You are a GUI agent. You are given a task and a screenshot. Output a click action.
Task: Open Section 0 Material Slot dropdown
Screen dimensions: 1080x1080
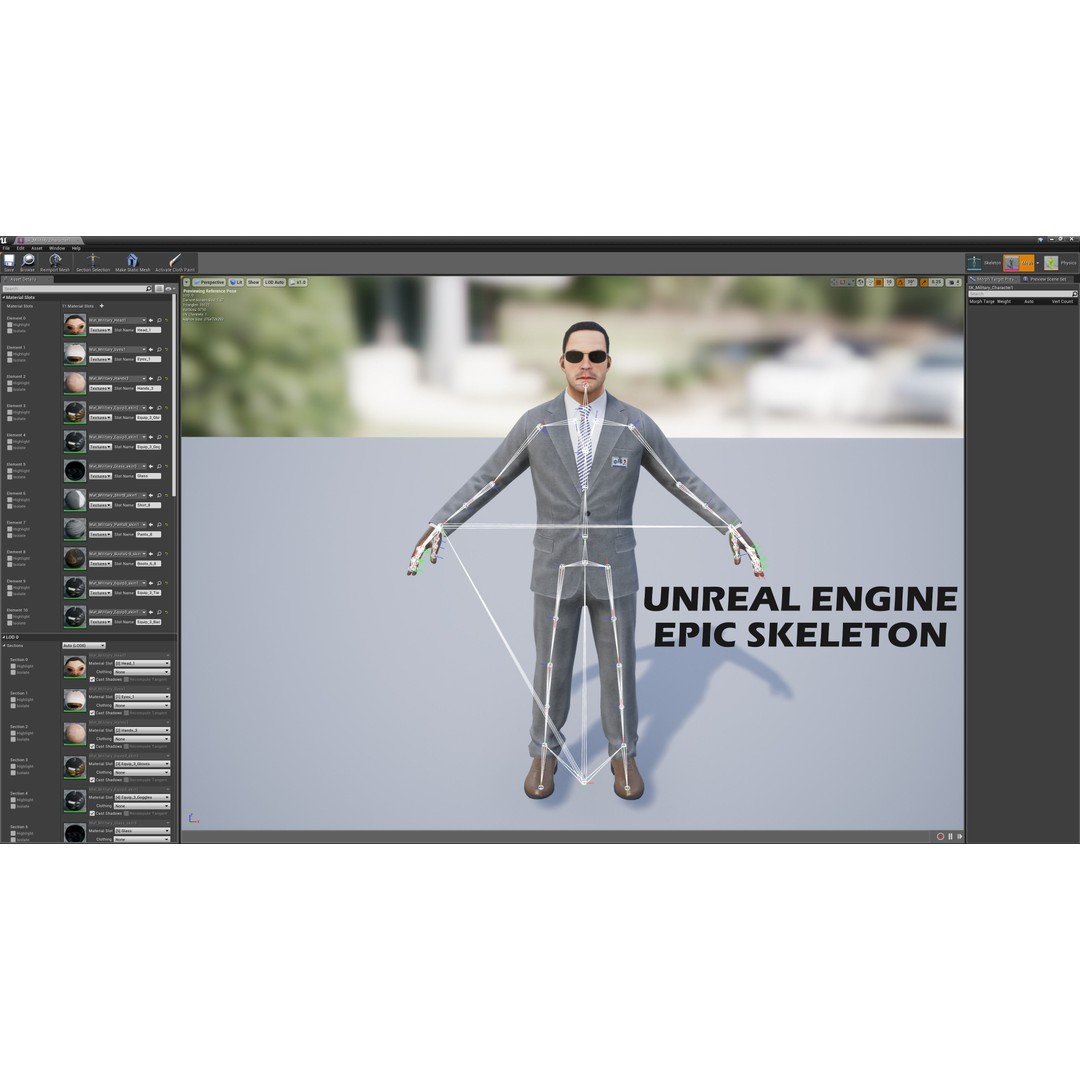tap(142, 663)
